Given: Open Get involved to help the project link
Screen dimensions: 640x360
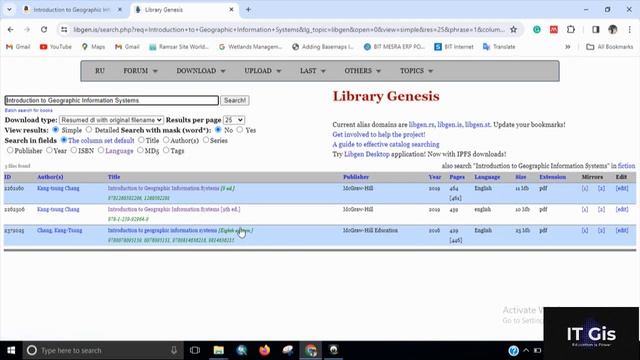Looking at the screenshot, I should pyautogui.click(x=379, y=135).
